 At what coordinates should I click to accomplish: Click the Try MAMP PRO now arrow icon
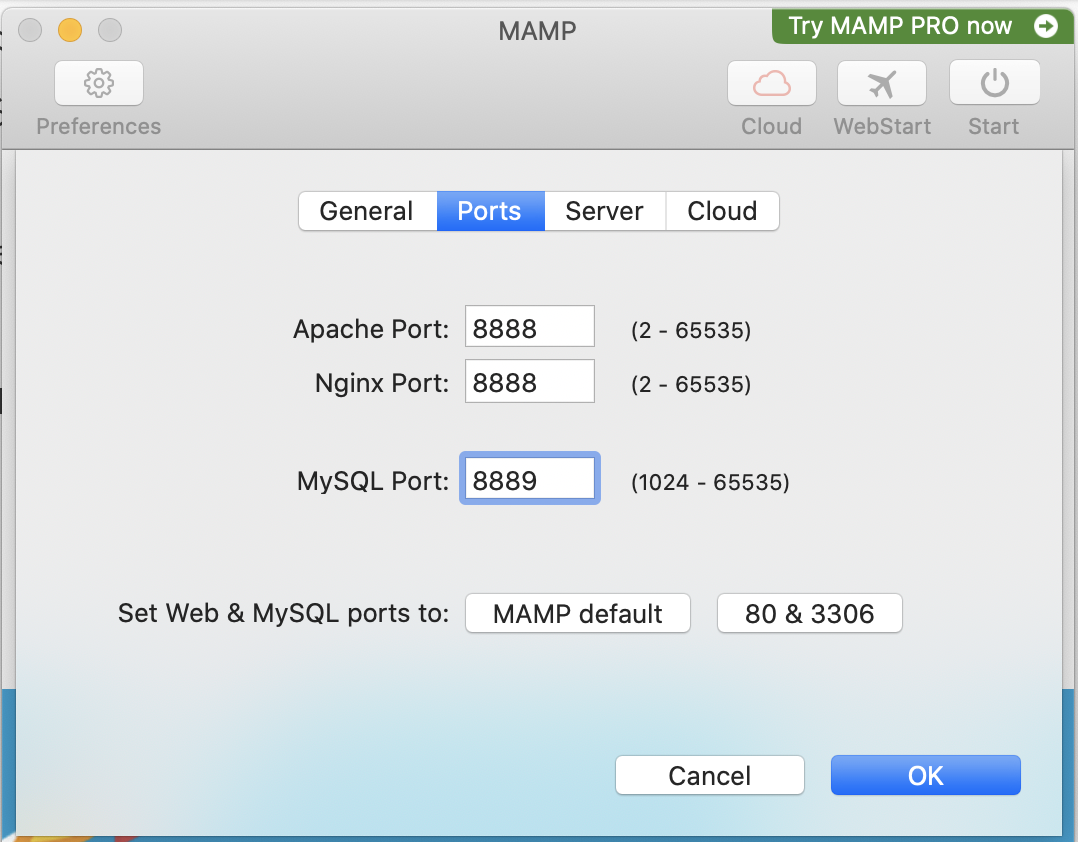[1046, 26]
